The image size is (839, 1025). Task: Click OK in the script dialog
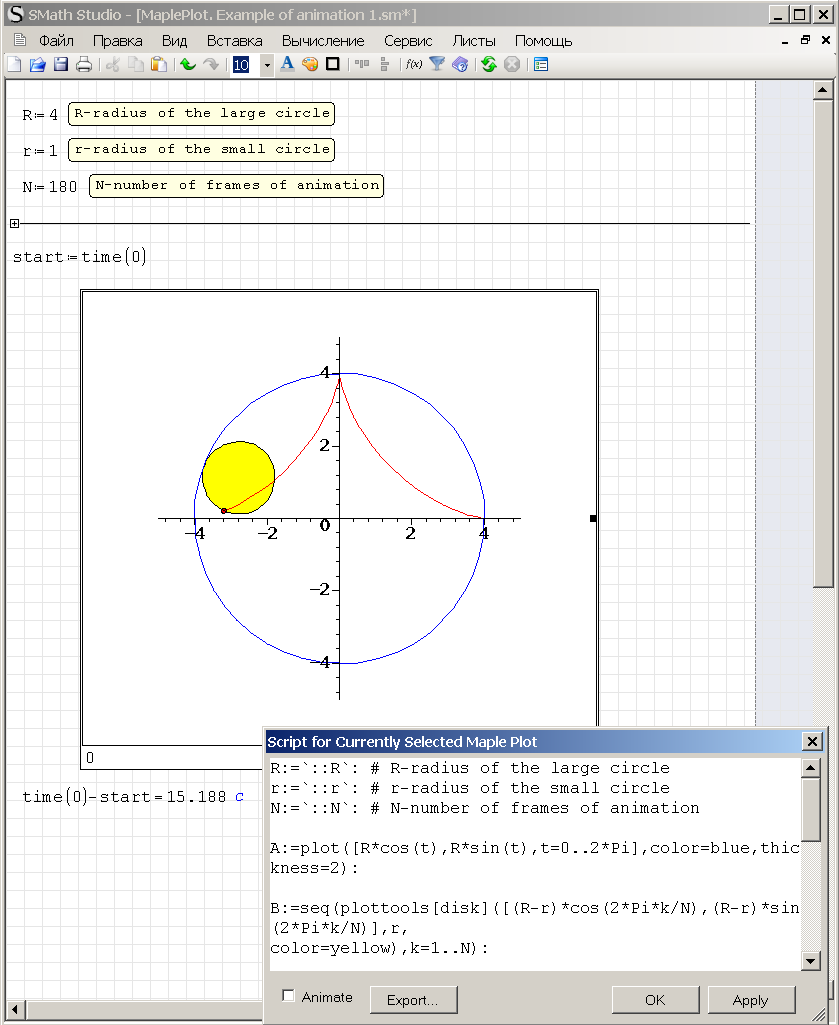[x=655, y=1000]
